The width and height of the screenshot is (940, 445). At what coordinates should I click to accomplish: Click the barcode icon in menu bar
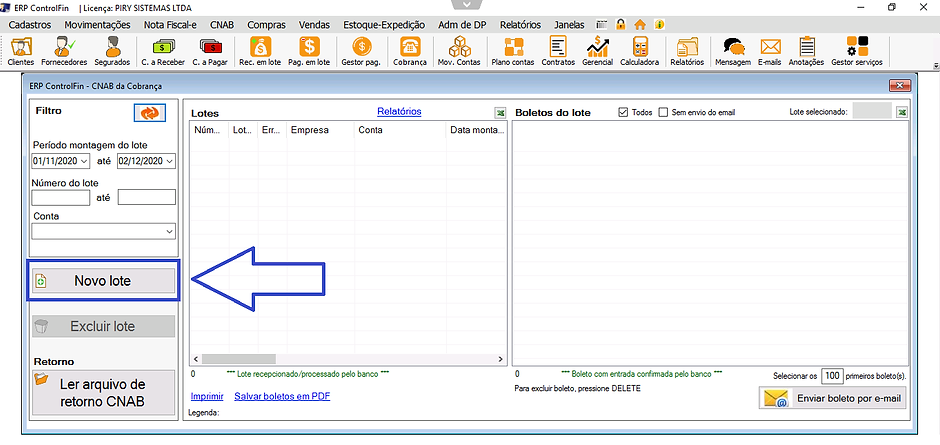pyautogui.click(x=602, y=25)
